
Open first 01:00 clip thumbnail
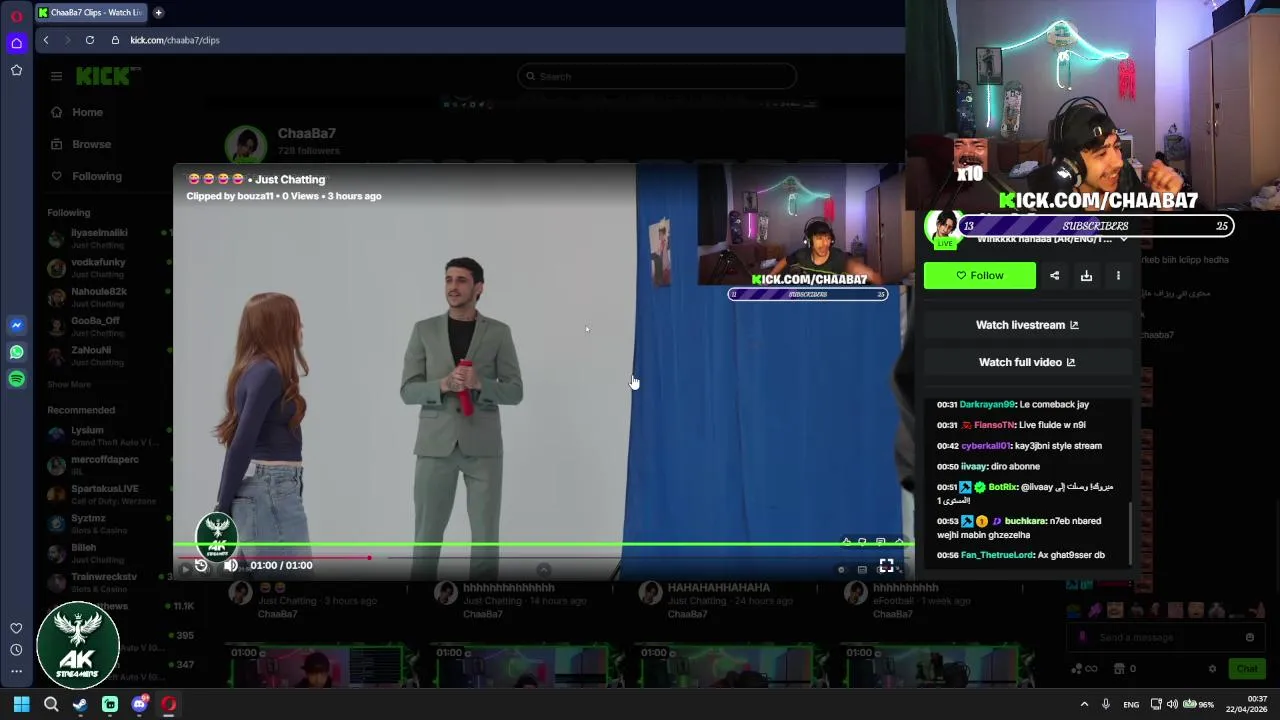click(x=316, y=665)
